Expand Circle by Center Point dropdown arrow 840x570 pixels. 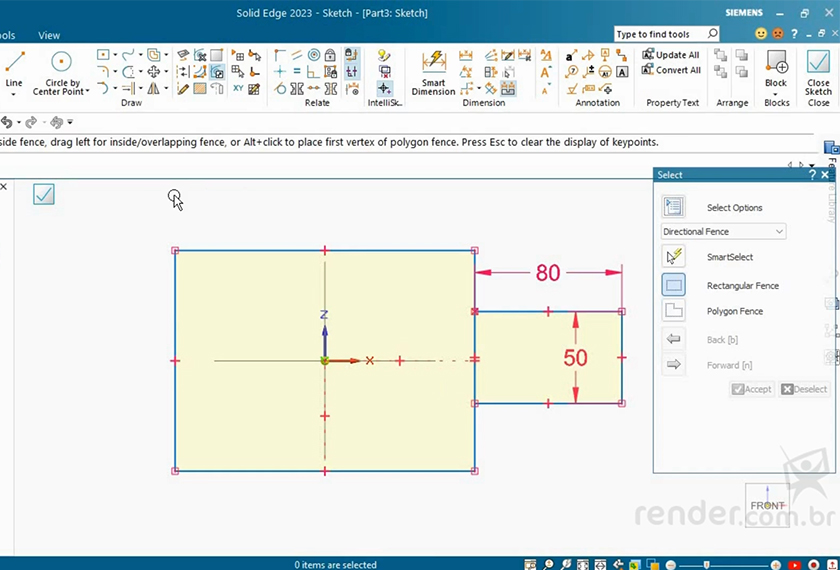pyautogui.click(x=87, y=92)
